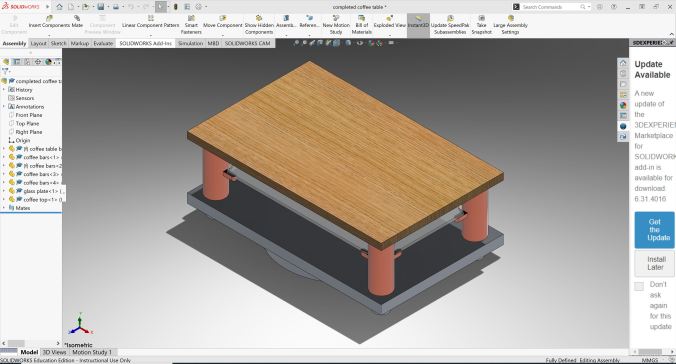Viewport: 676px width, 364px height.
Task: Open the Exploded View tool
Action: click(389, 18)
